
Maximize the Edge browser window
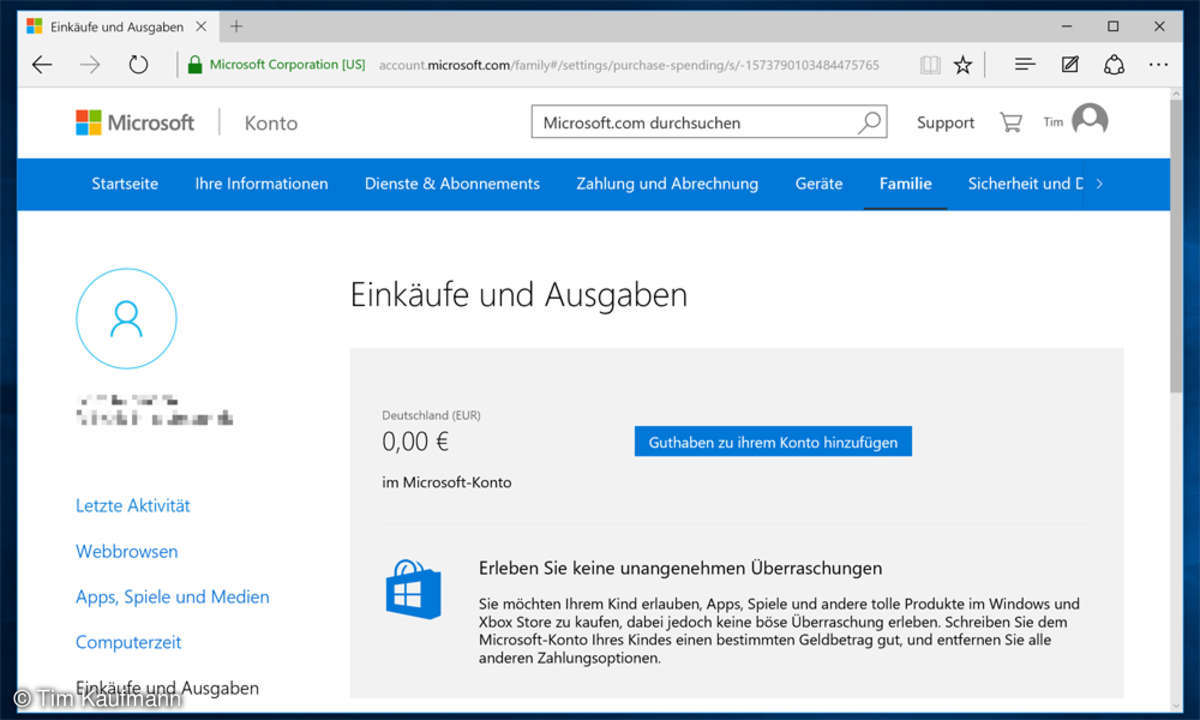click(1113, 26)
